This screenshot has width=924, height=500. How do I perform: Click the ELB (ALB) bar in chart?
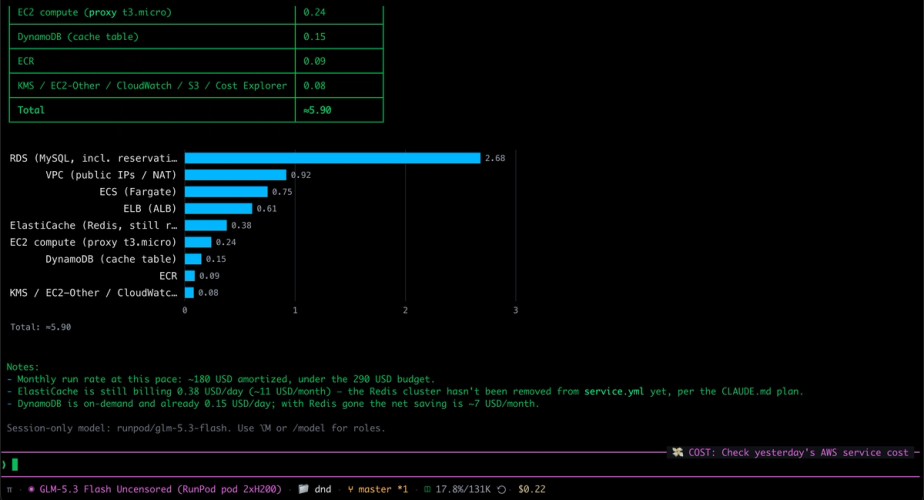point(219,208)
